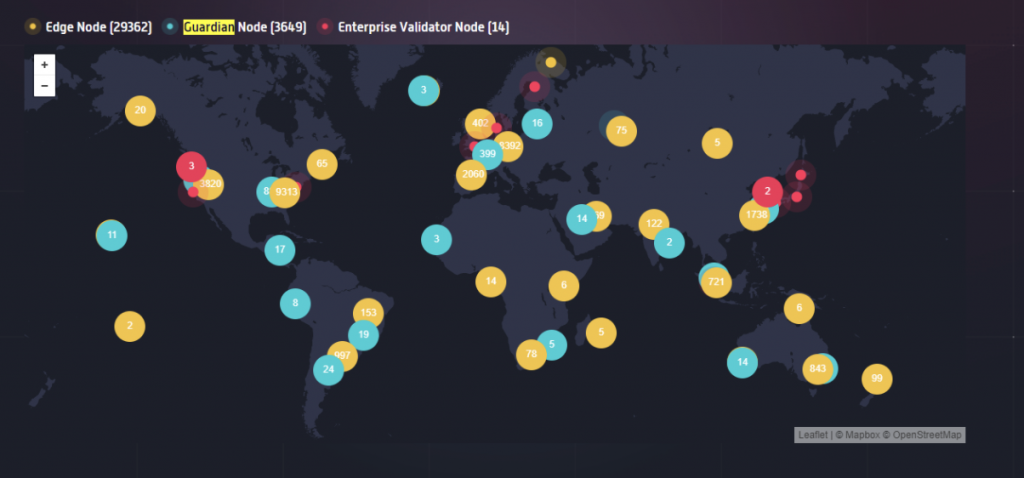Viewport: 1024px width, 478px height.
Task: Click the yellow 5 cluster near Madagascar
Action: coord(601,332)
